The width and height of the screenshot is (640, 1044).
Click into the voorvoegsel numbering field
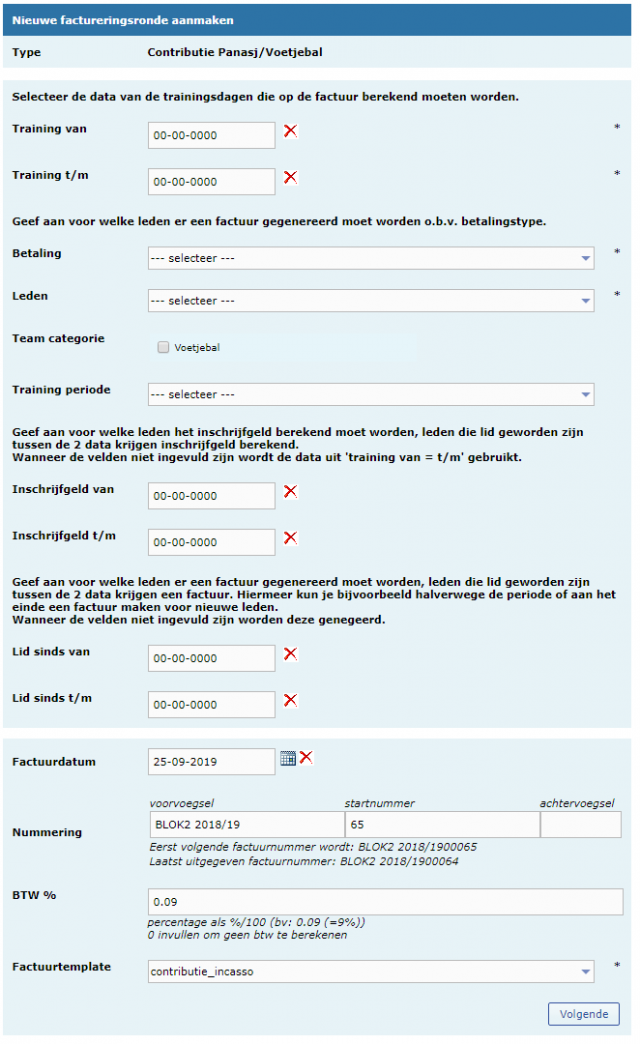click(x=244, y=825)
